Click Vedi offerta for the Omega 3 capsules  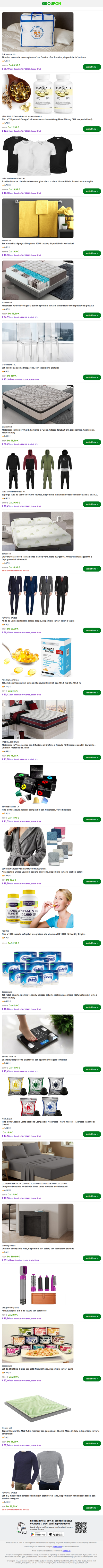coord(91,129)
